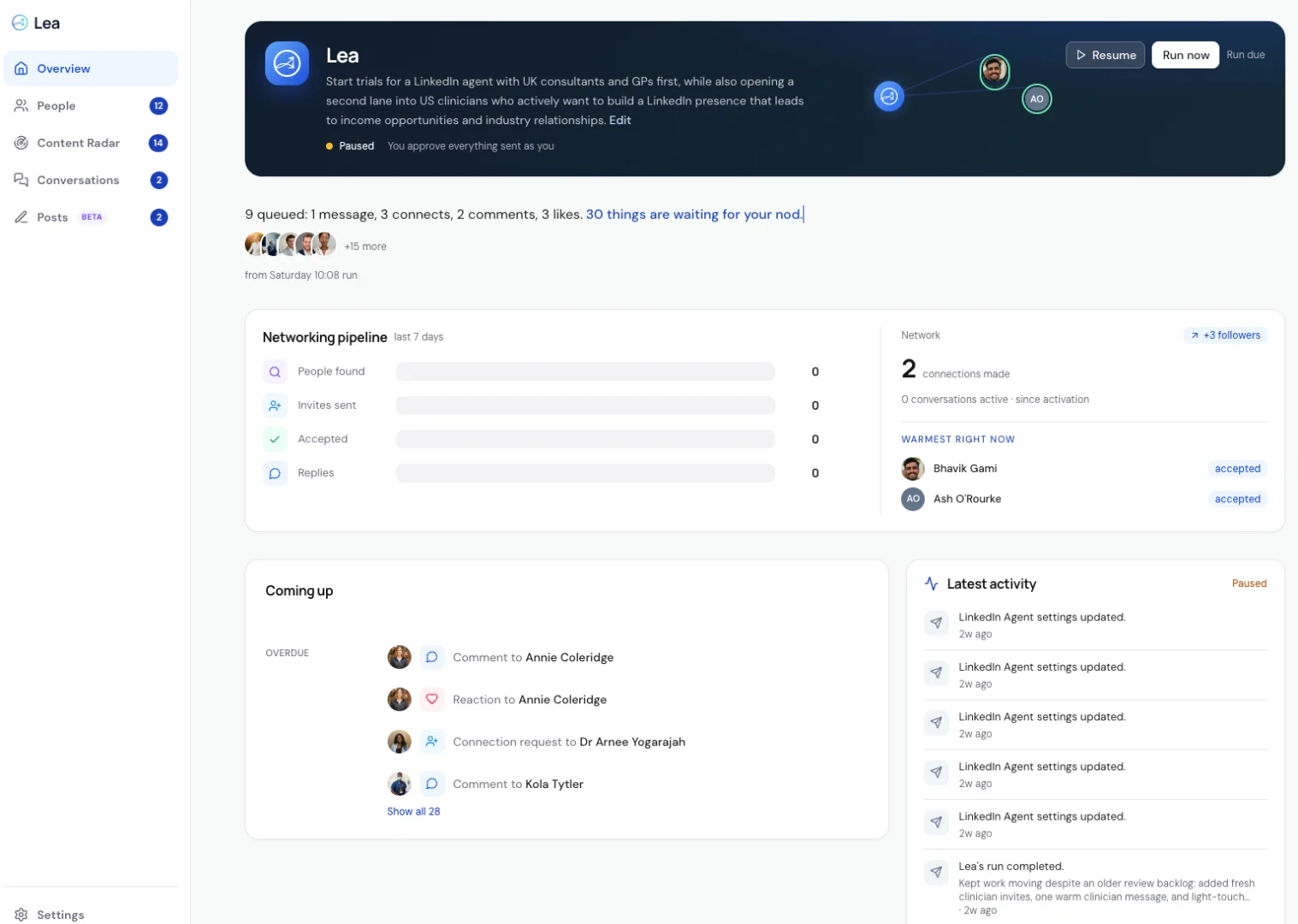Click the People found search icon

275,372
